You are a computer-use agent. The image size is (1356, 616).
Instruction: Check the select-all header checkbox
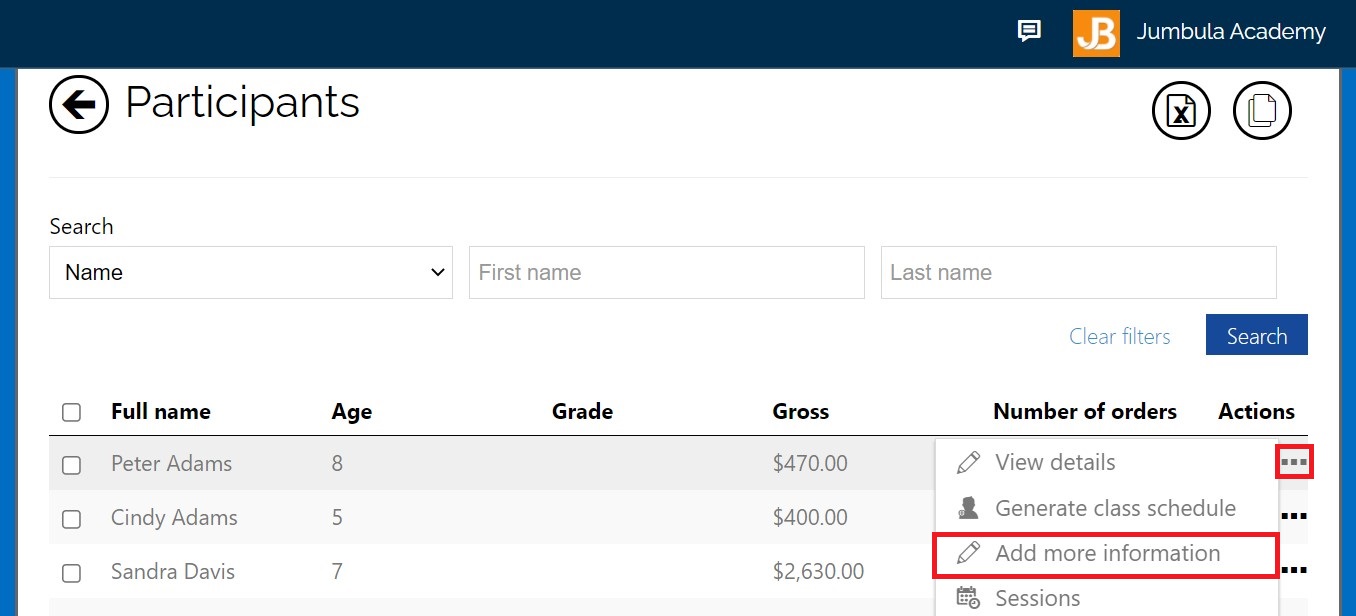click(71, 412)
